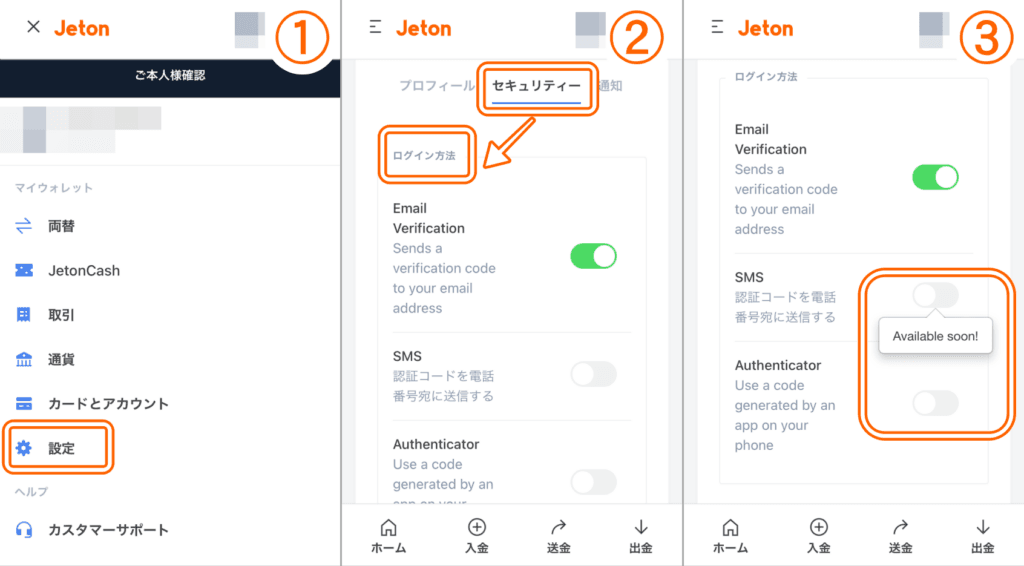This screenshot has width=1024, height=566.
Task: Switch to セキュリティー tab
Action: (x=536, y=86)
